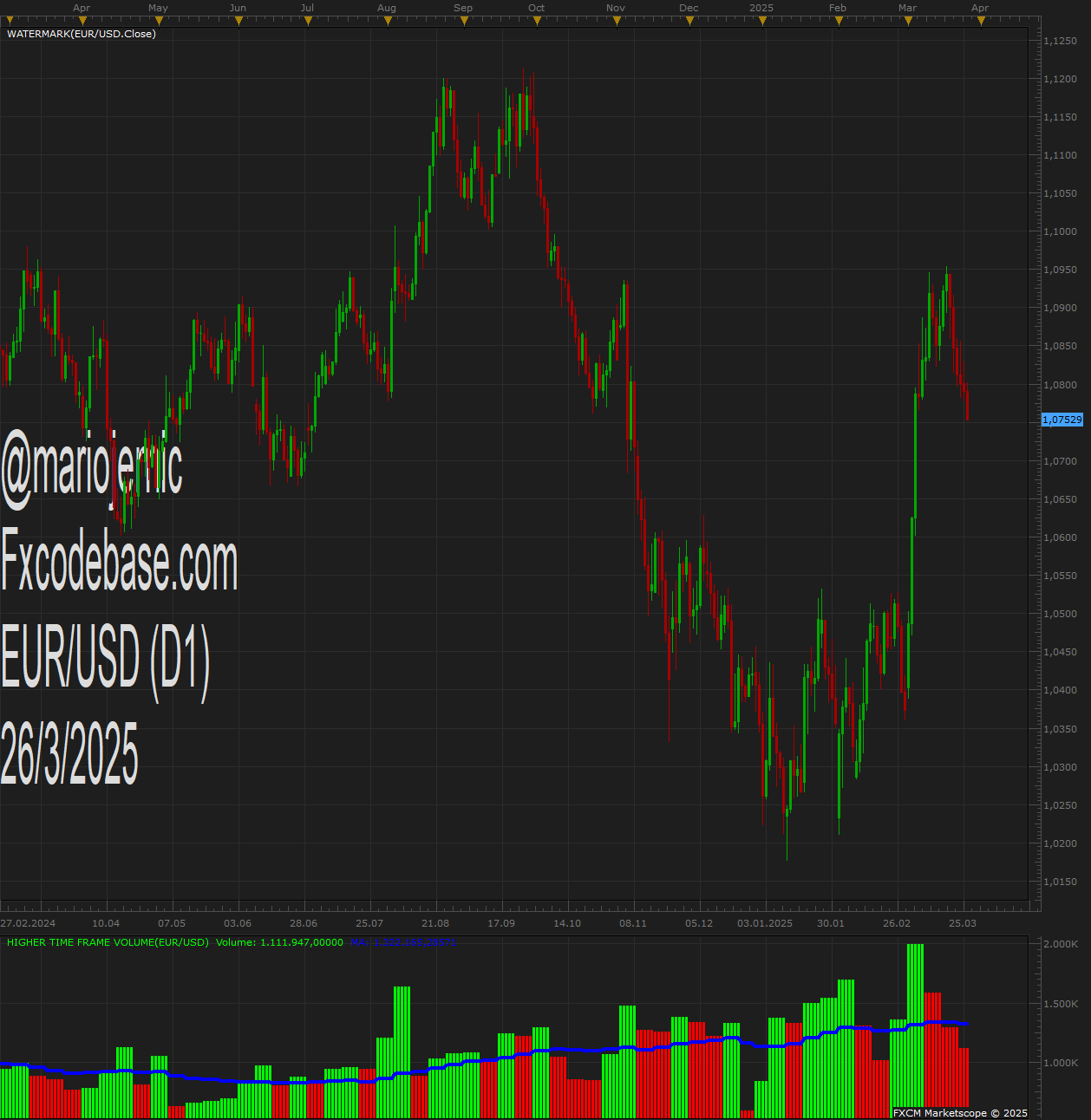The height and width of the screenshot is (1120, 1091).
Task: Click the 07.05 date axis label
Action: [x=172, y=923]
